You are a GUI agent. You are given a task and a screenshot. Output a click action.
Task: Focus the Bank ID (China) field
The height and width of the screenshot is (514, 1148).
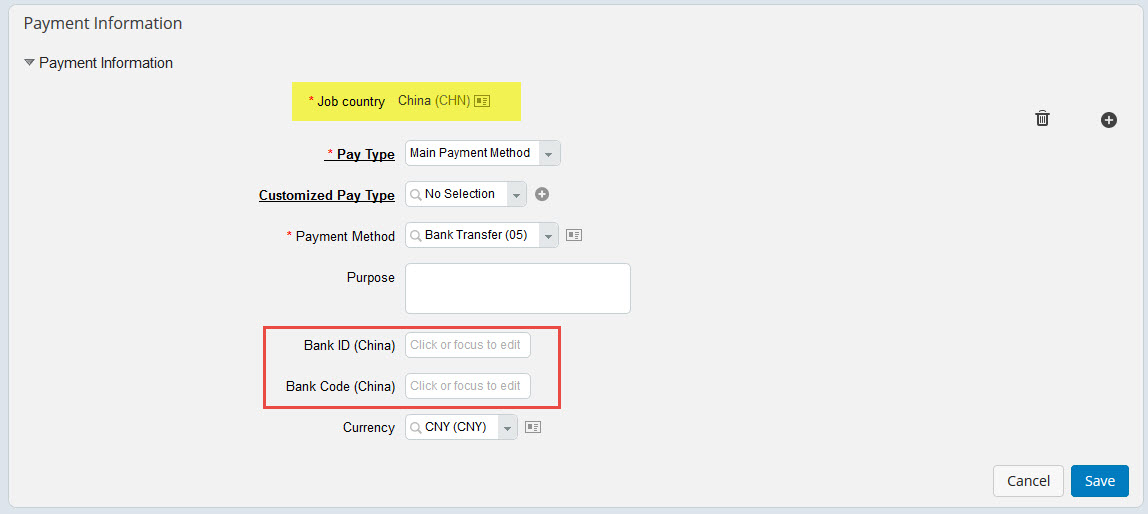pyautogui.click(x=468, y=345)
